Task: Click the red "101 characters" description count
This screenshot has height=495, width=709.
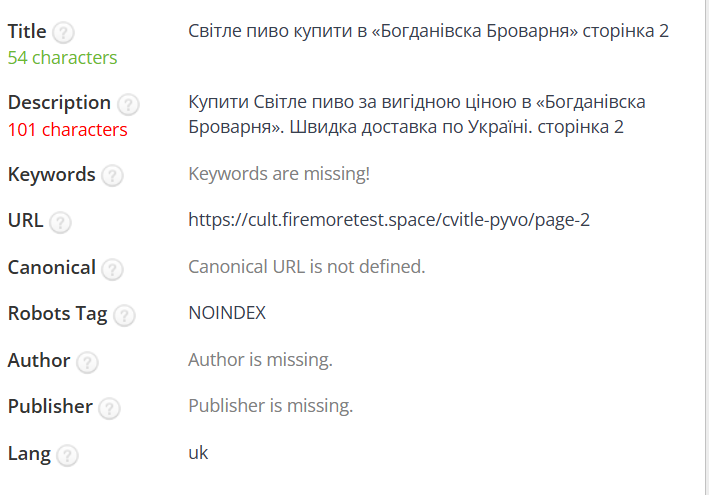Action: click(67, 129)
